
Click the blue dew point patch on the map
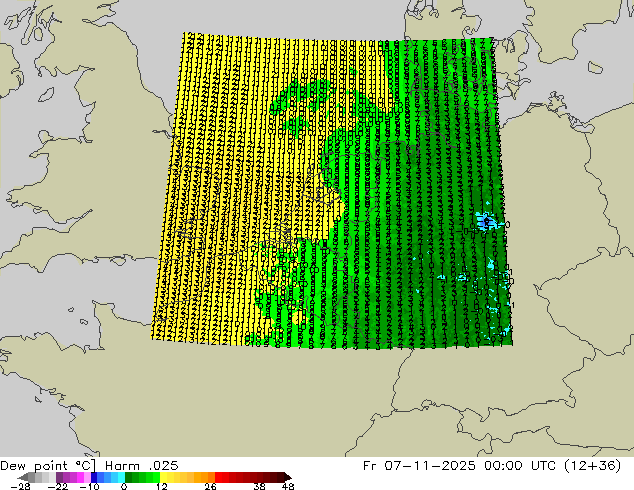pos(485,222)
